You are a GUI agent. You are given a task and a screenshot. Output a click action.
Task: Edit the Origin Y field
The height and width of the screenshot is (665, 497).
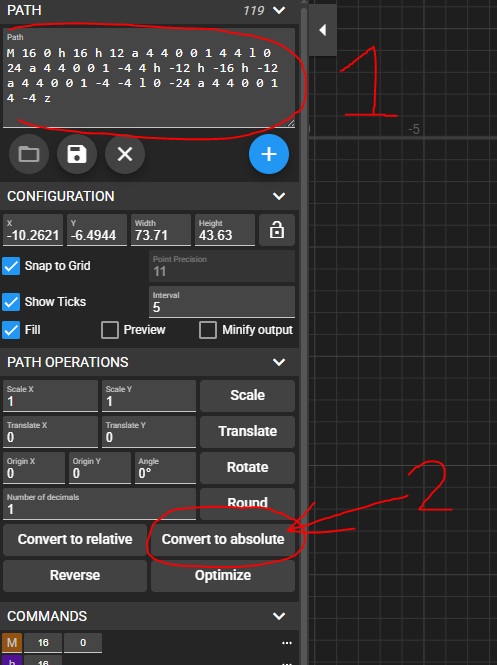[x=100, y=468]
